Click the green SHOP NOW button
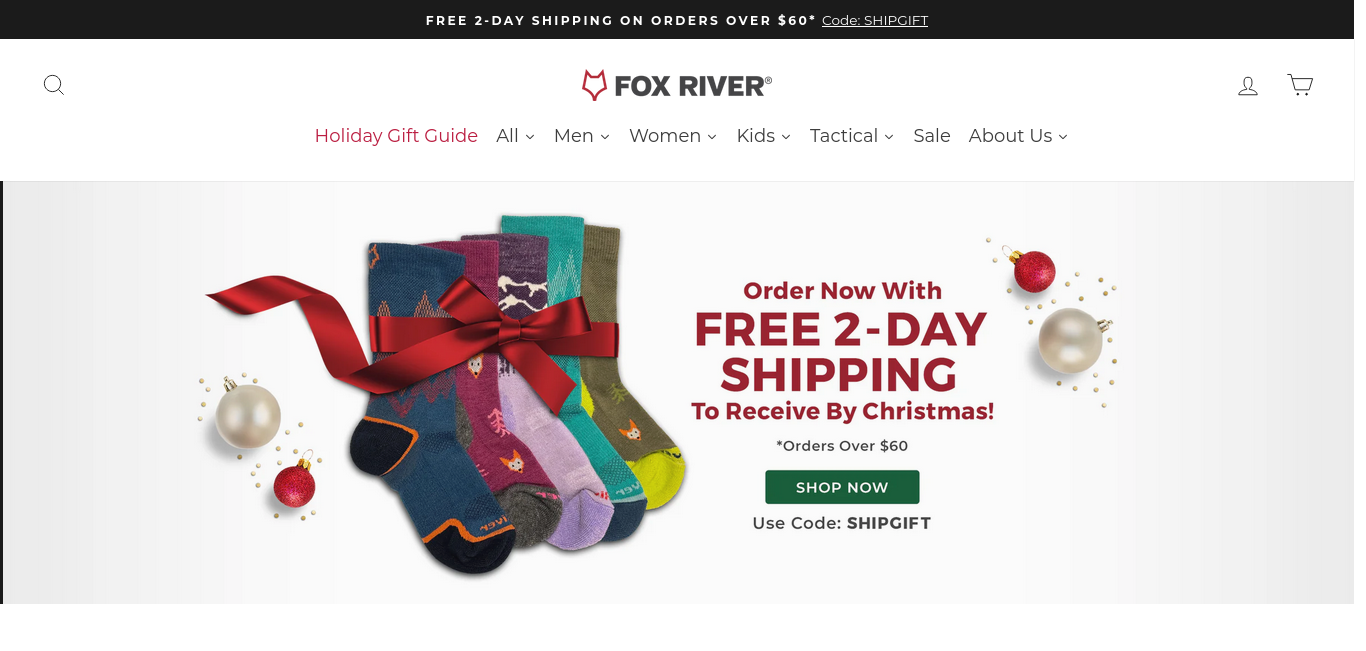 (x=842, y=487)
